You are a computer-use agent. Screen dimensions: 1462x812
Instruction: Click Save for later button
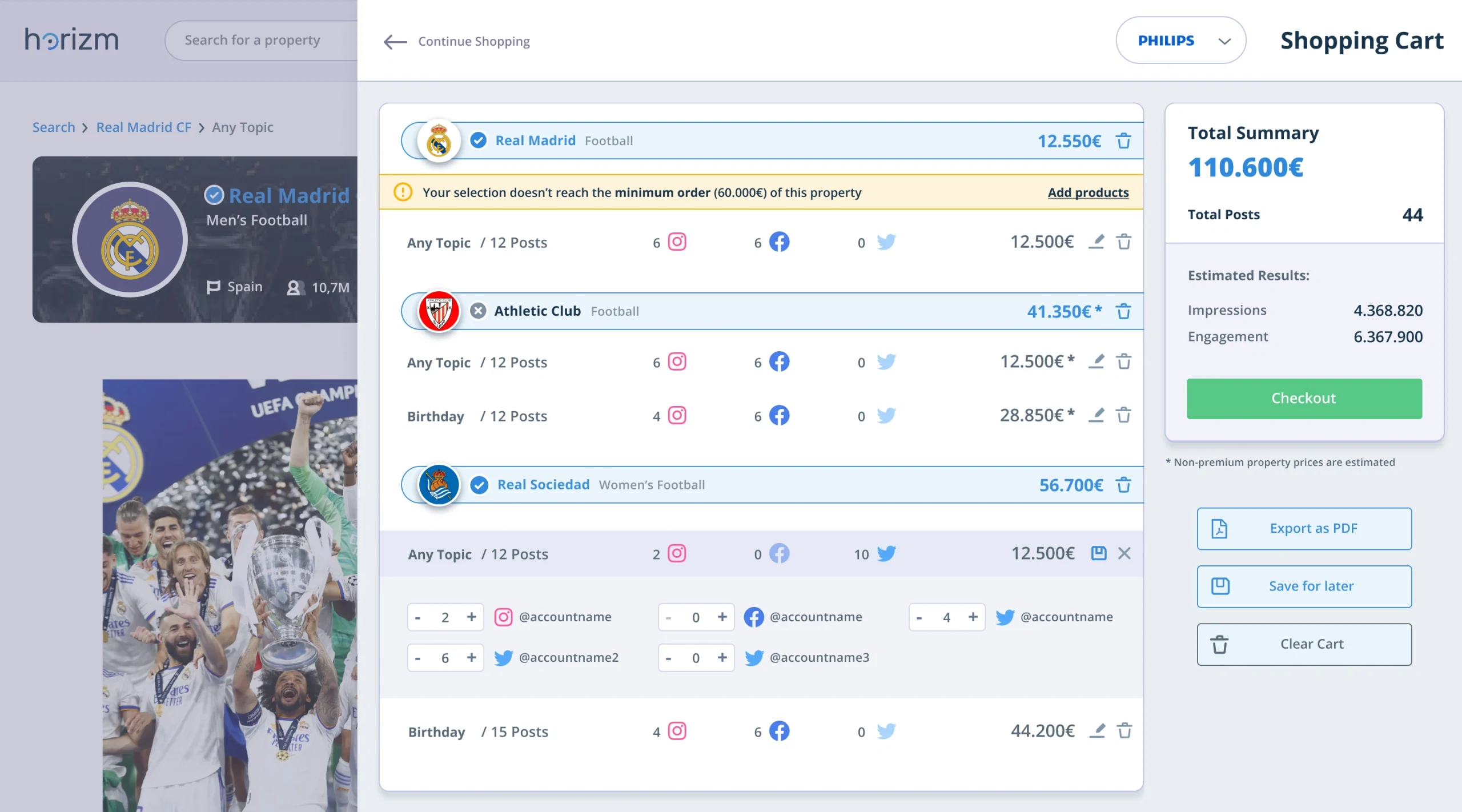tap(1304, 586)
